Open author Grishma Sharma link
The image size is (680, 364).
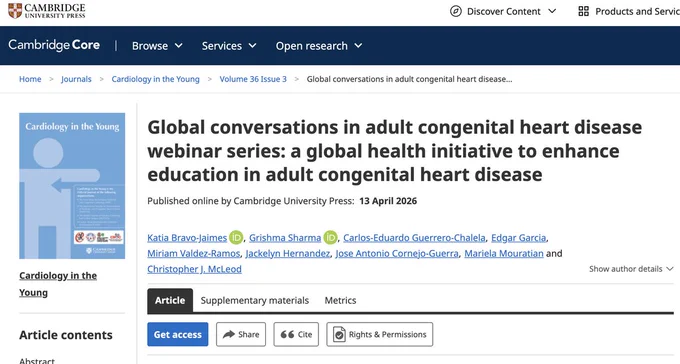pos(285,238)
